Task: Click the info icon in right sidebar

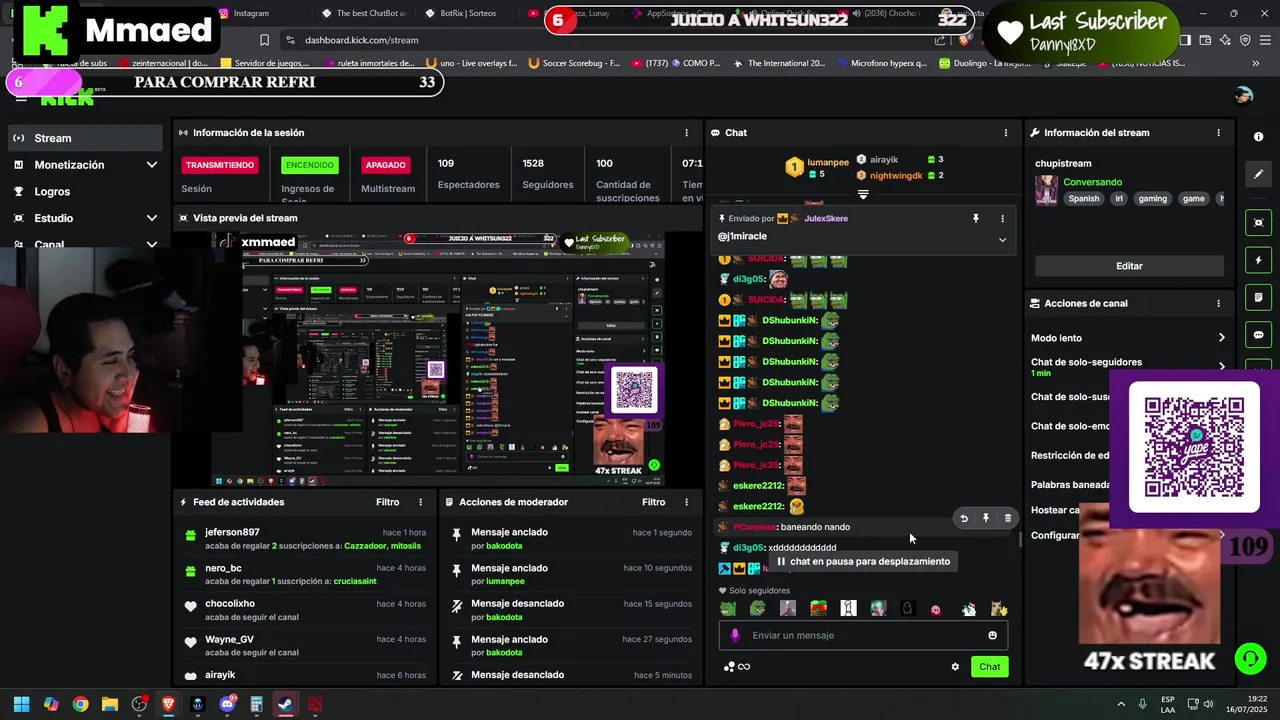Action: (x=1258, y=136)
